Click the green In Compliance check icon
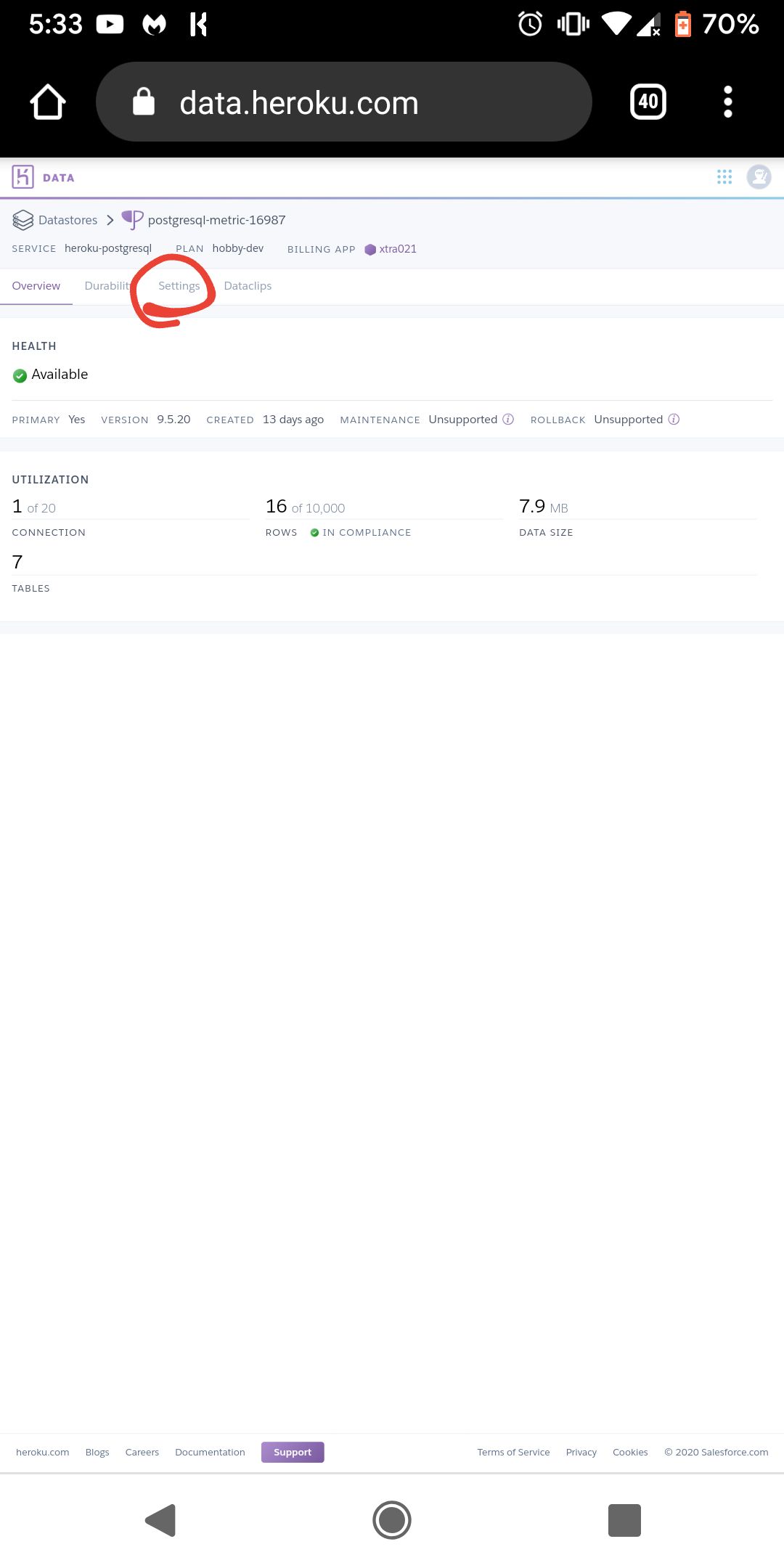Viewport: 784px width, 1568px height. [314, 533]
